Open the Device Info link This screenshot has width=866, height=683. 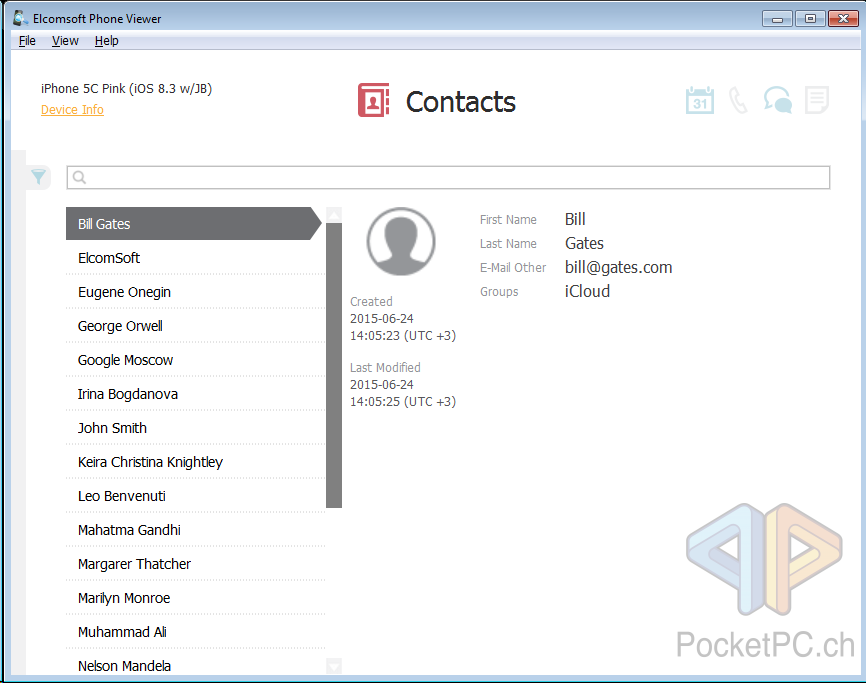(x=72, y=110)
